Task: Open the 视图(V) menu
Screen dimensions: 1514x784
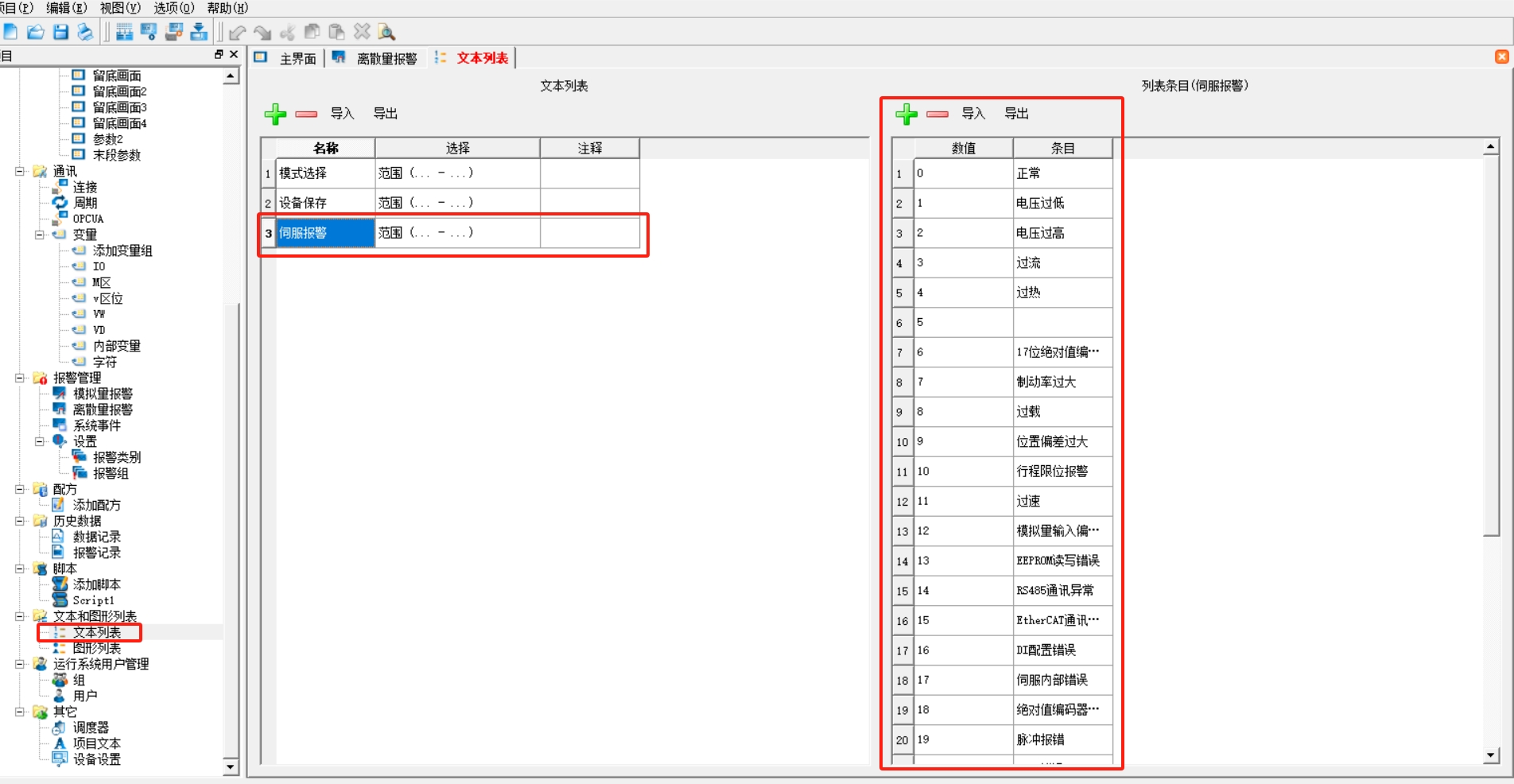Action: pyautogui.click(x=120, y=8)
